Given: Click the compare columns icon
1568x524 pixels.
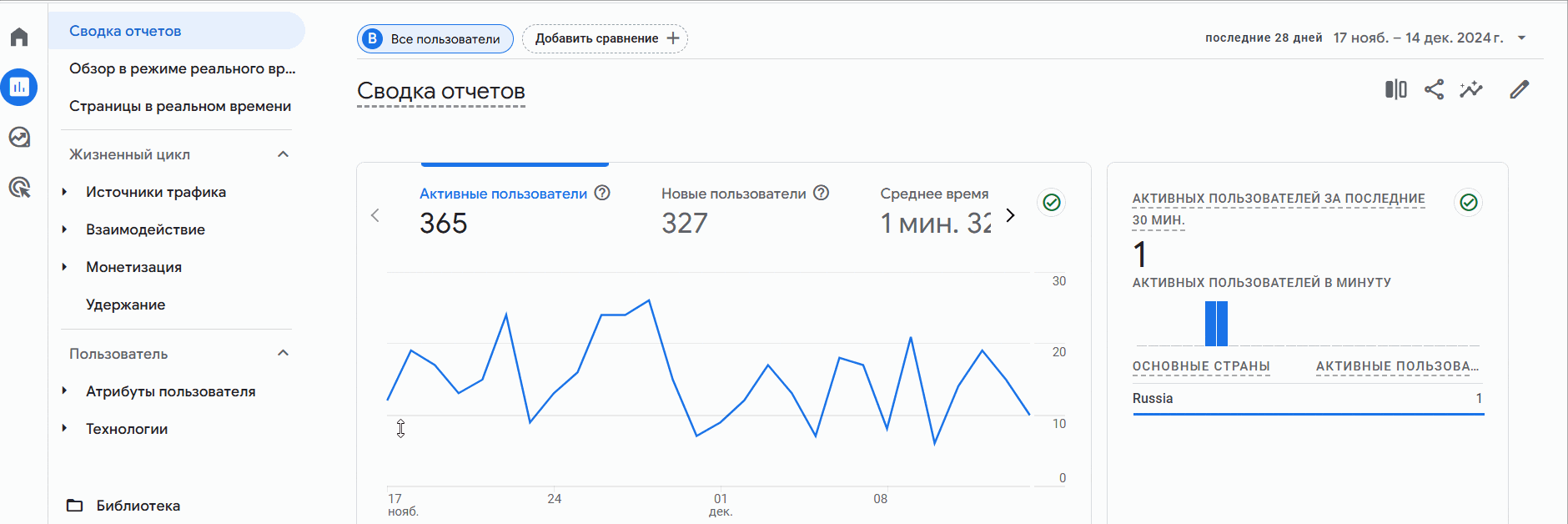Looking at the screenshot, I should coord(1396,89).
